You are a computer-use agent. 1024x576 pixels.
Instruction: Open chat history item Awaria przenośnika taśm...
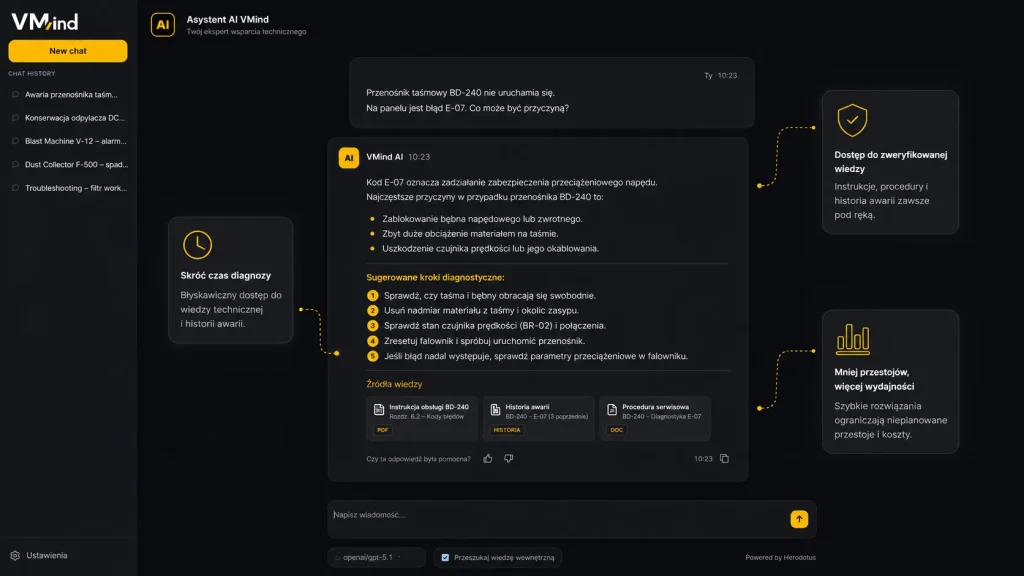click(x=69, y=95)
